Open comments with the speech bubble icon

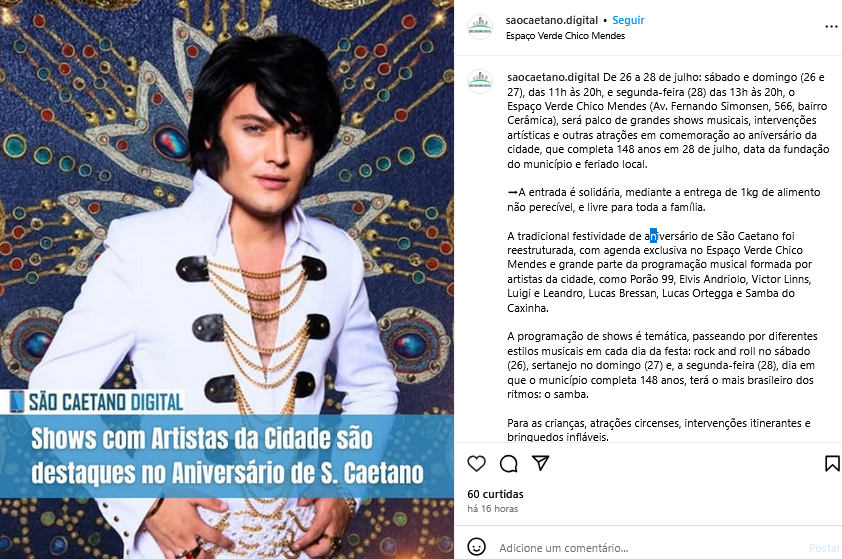[509, 463]
